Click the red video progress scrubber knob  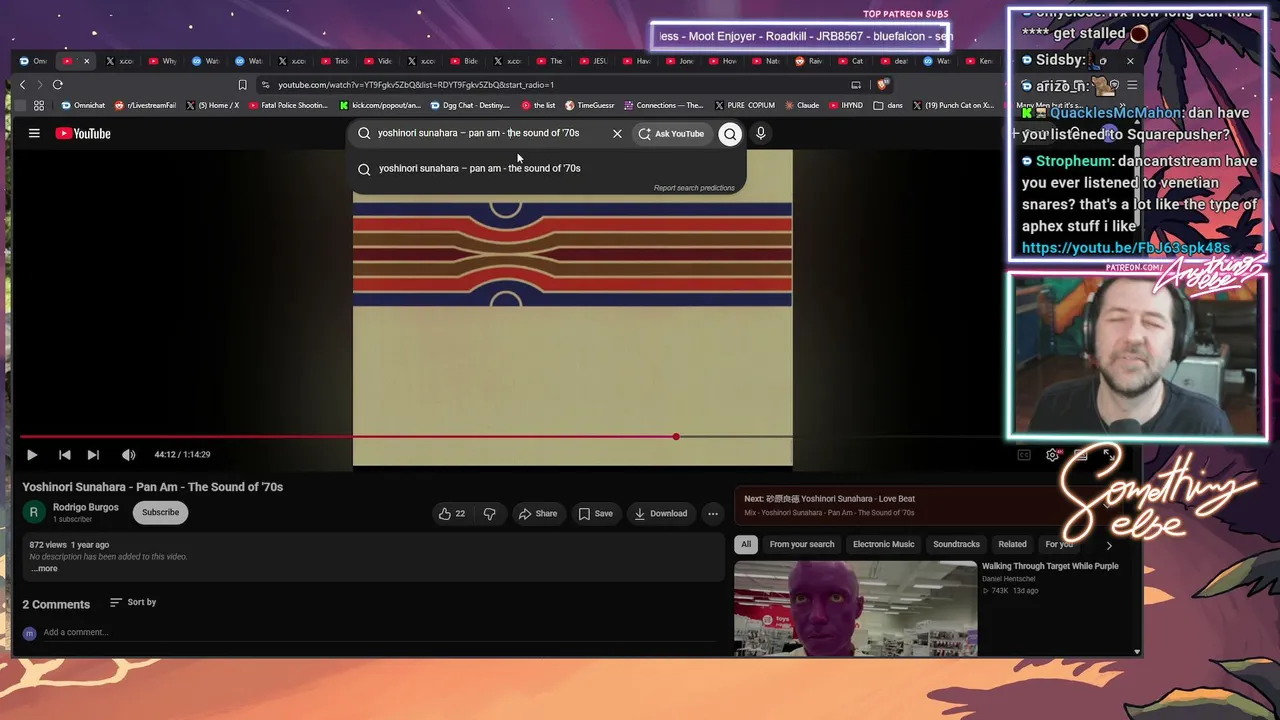(x=676, y=437)
